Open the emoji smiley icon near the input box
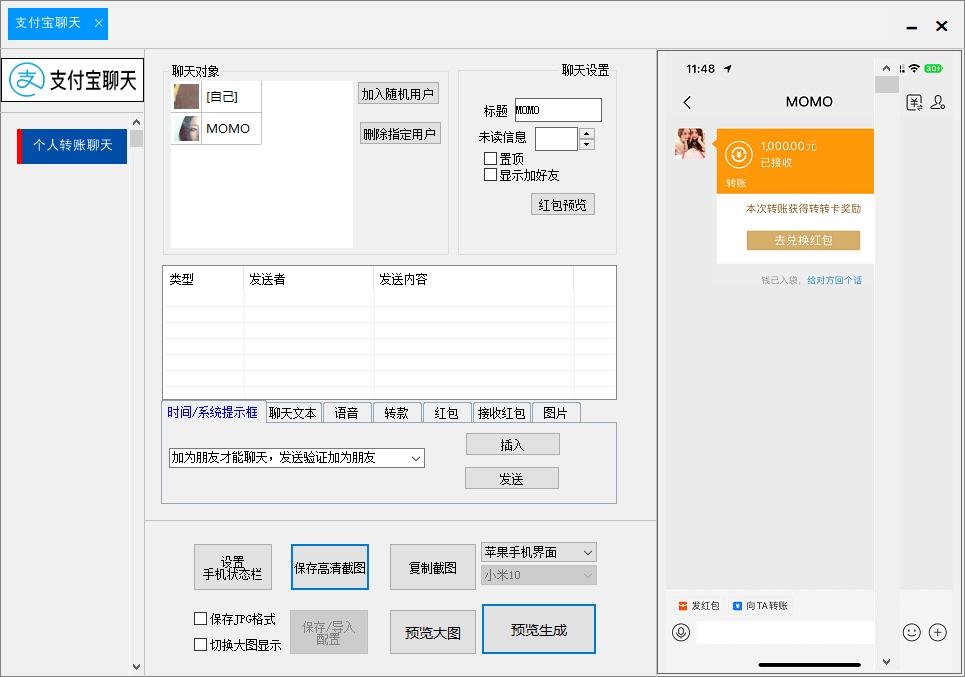The height and width of the screenshot is (677, 965). tap(911, 632)
